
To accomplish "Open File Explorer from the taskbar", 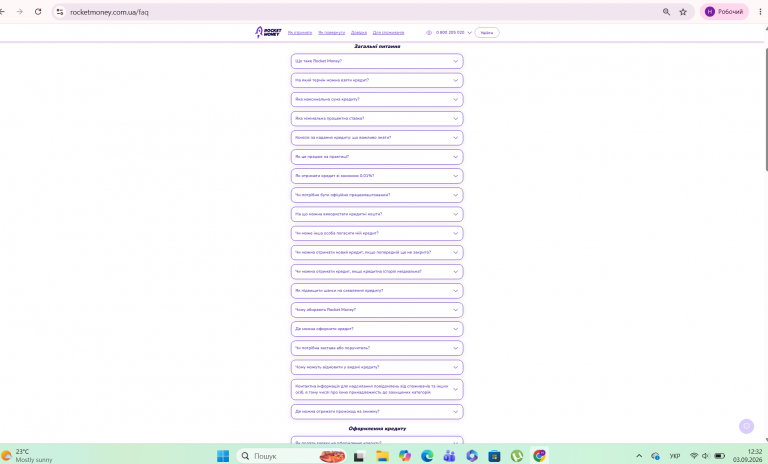I will tap(382, 456).
